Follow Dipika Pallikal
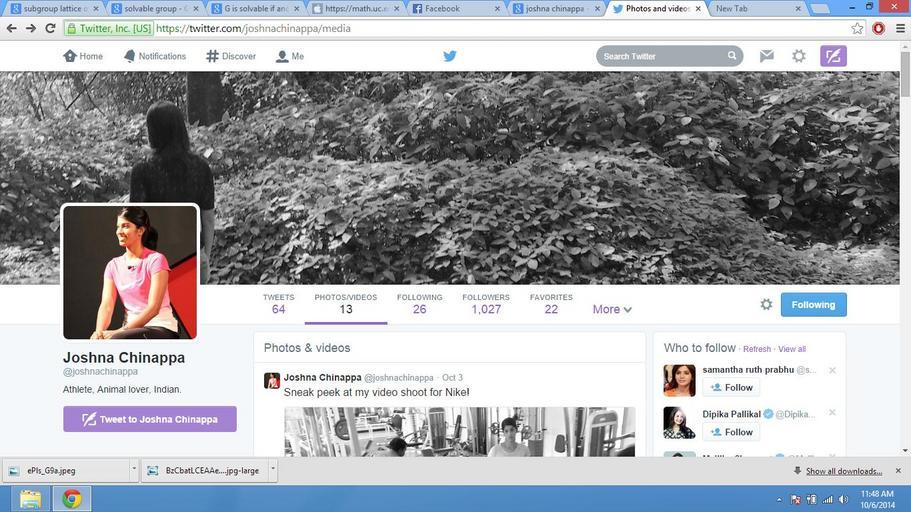 point(731,432)
